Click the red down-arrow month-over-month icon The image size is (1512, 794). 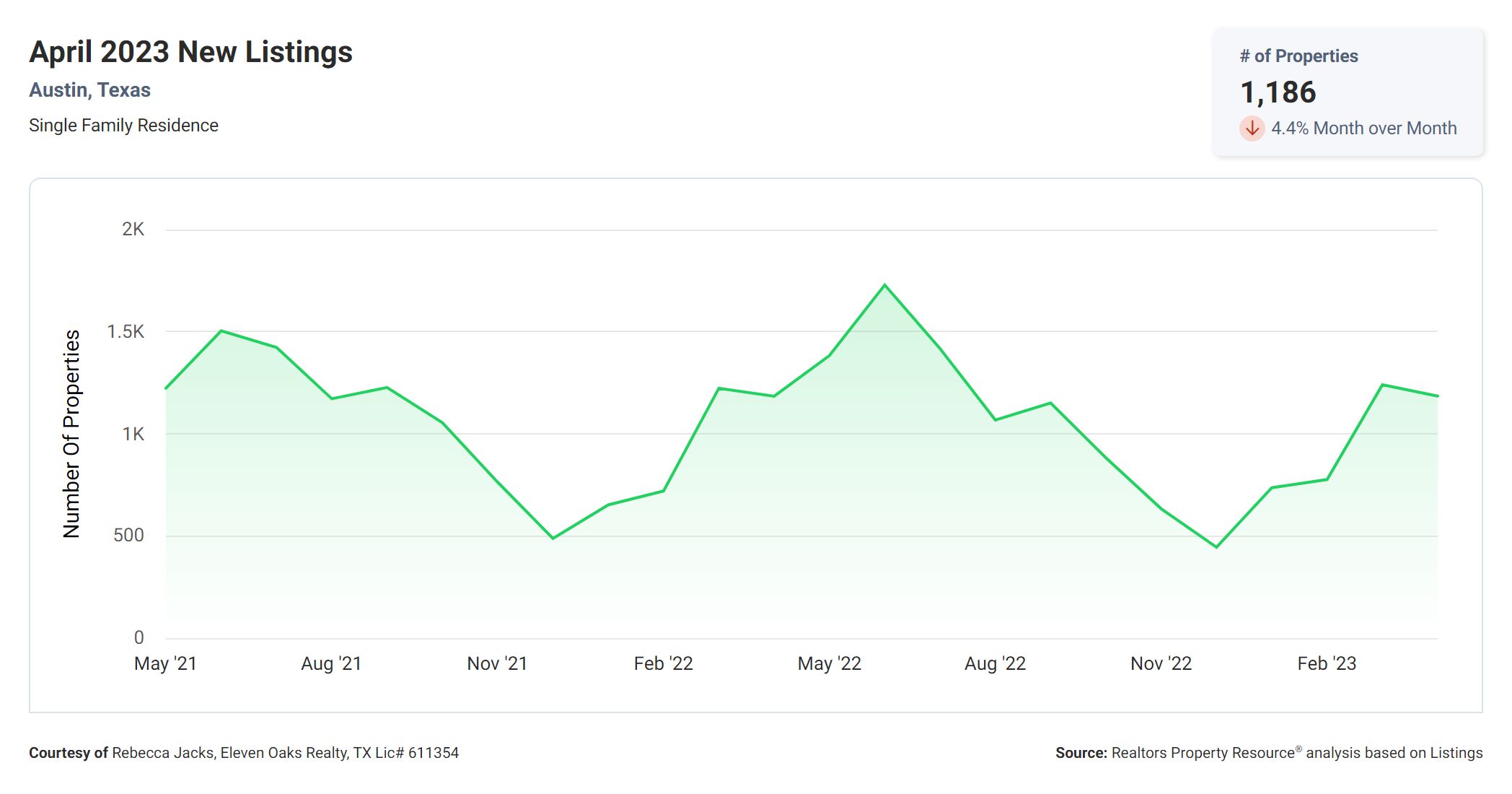tap(1252, 128)
